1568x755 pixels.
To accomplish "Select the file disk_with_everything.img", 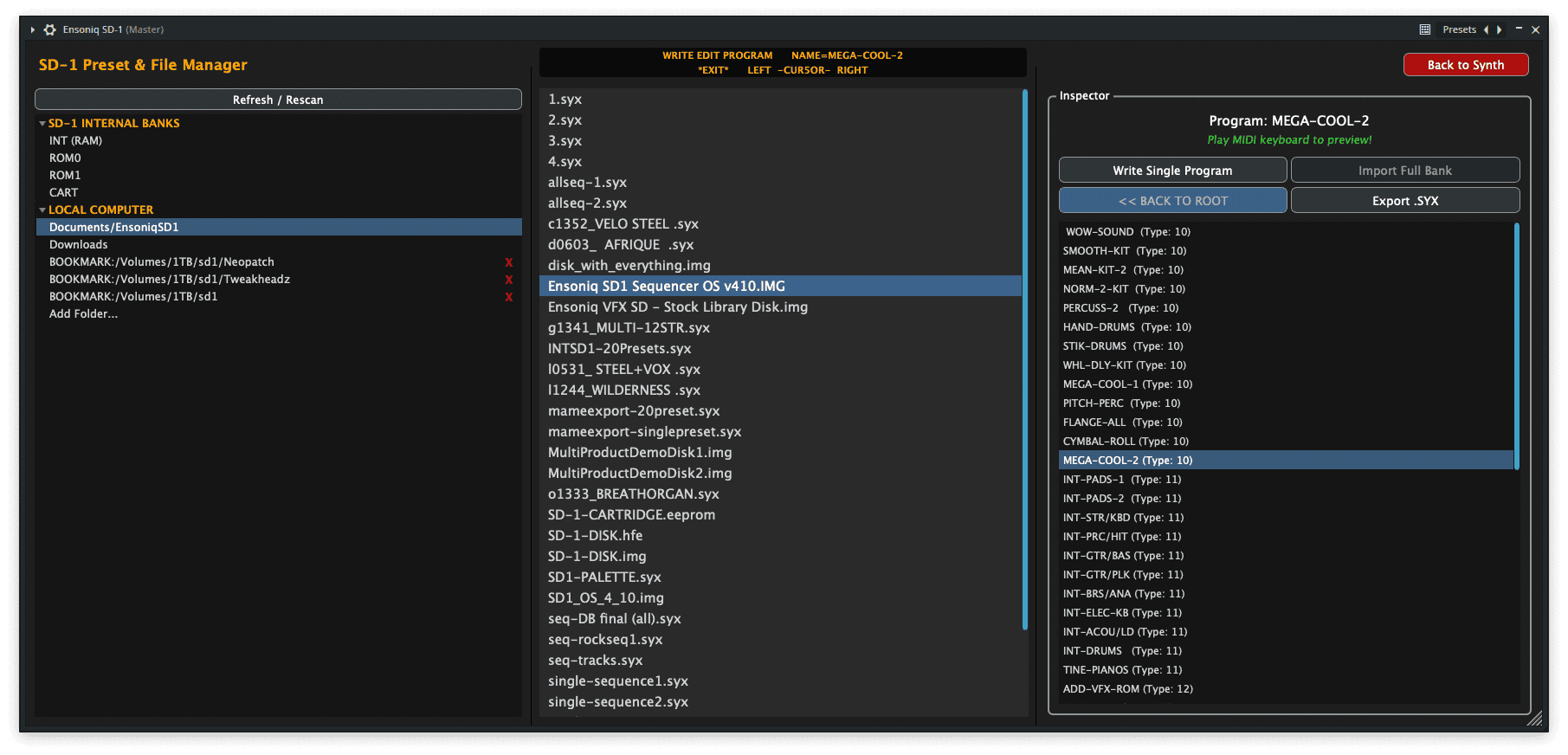I will click(780, 266).
